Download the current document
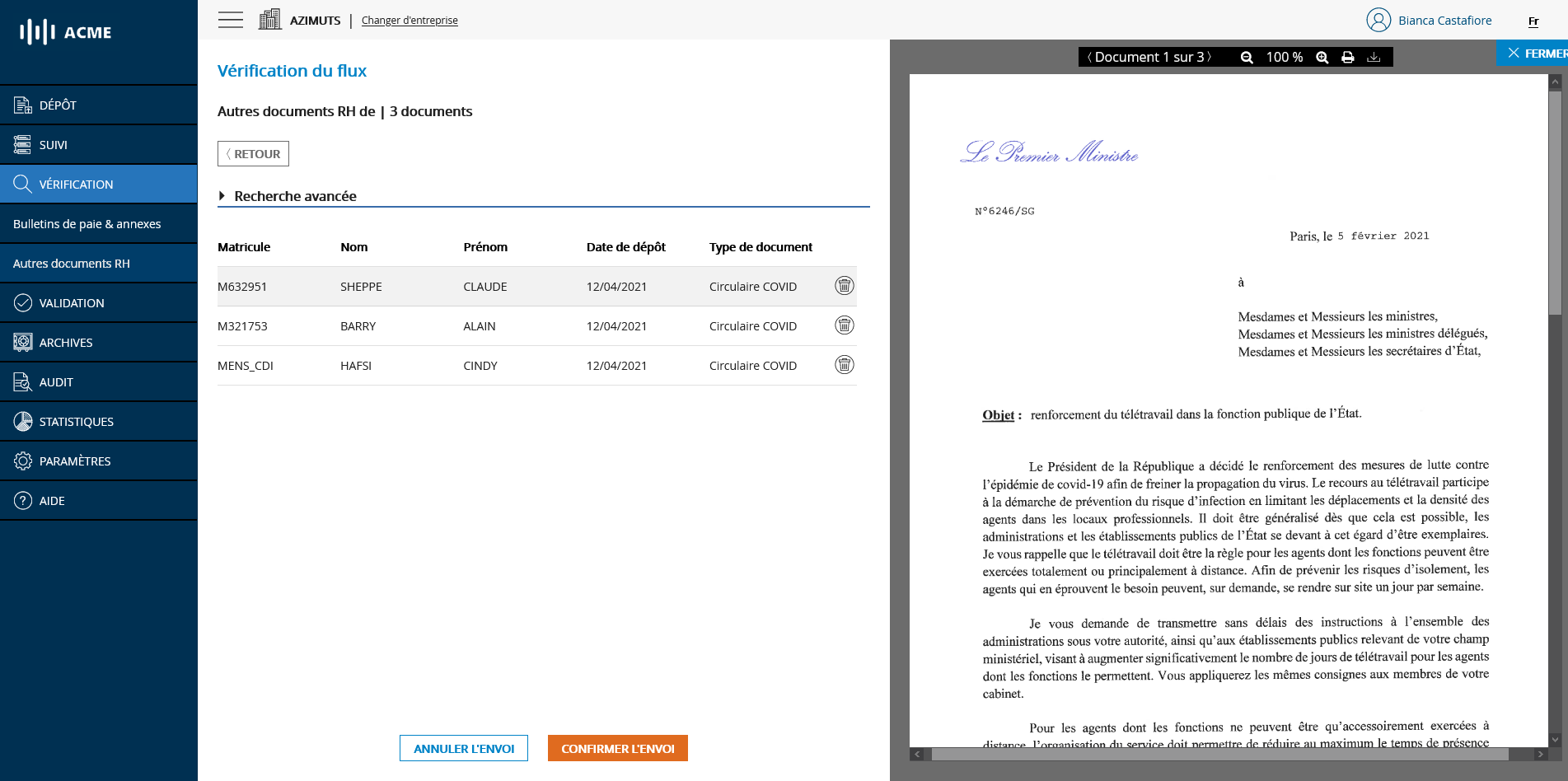 pyautogui.click(x=1374, y=57)
